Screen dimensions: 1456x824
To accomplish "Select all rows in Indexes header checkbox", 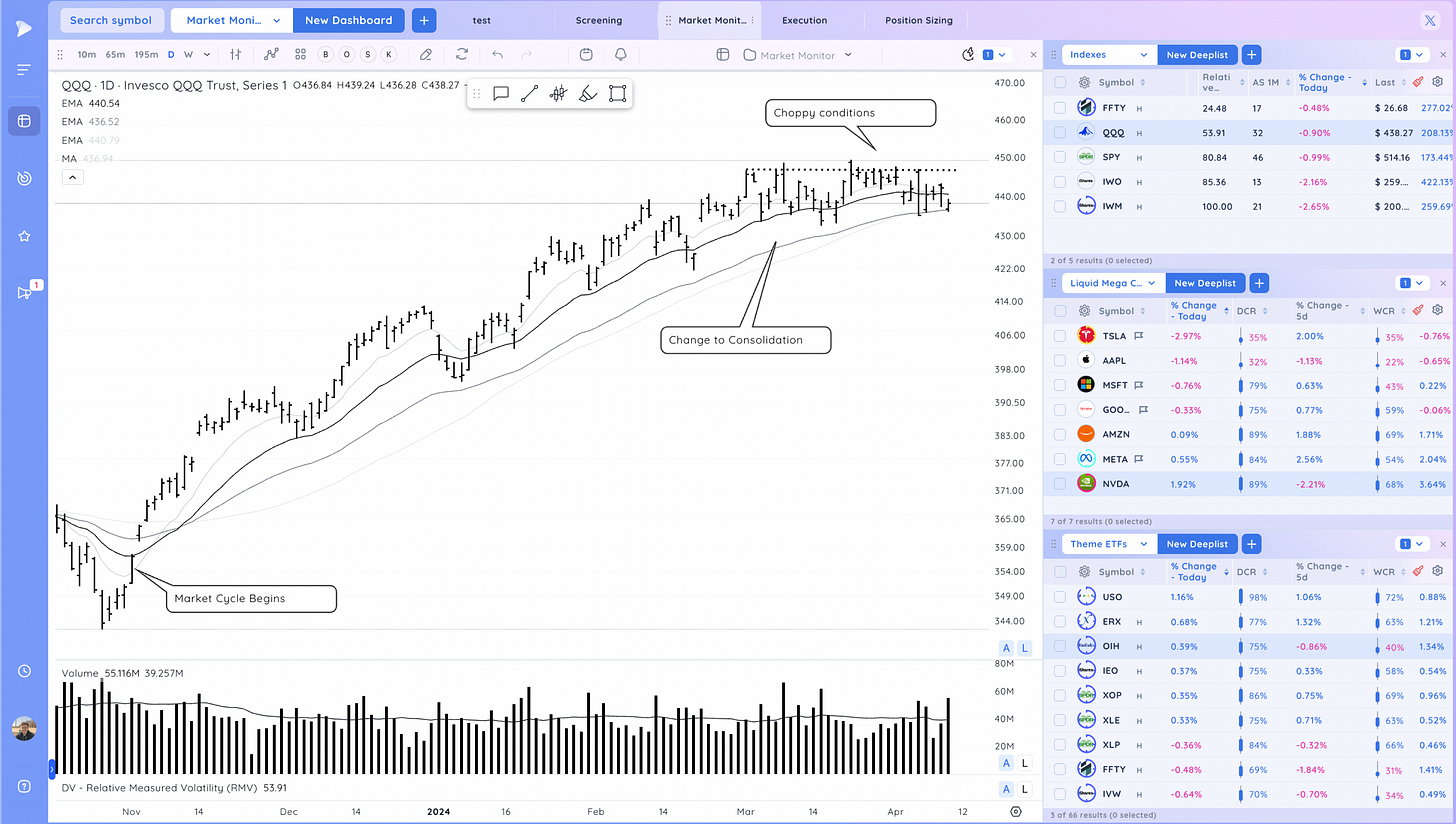I will tap(1060, 82).
